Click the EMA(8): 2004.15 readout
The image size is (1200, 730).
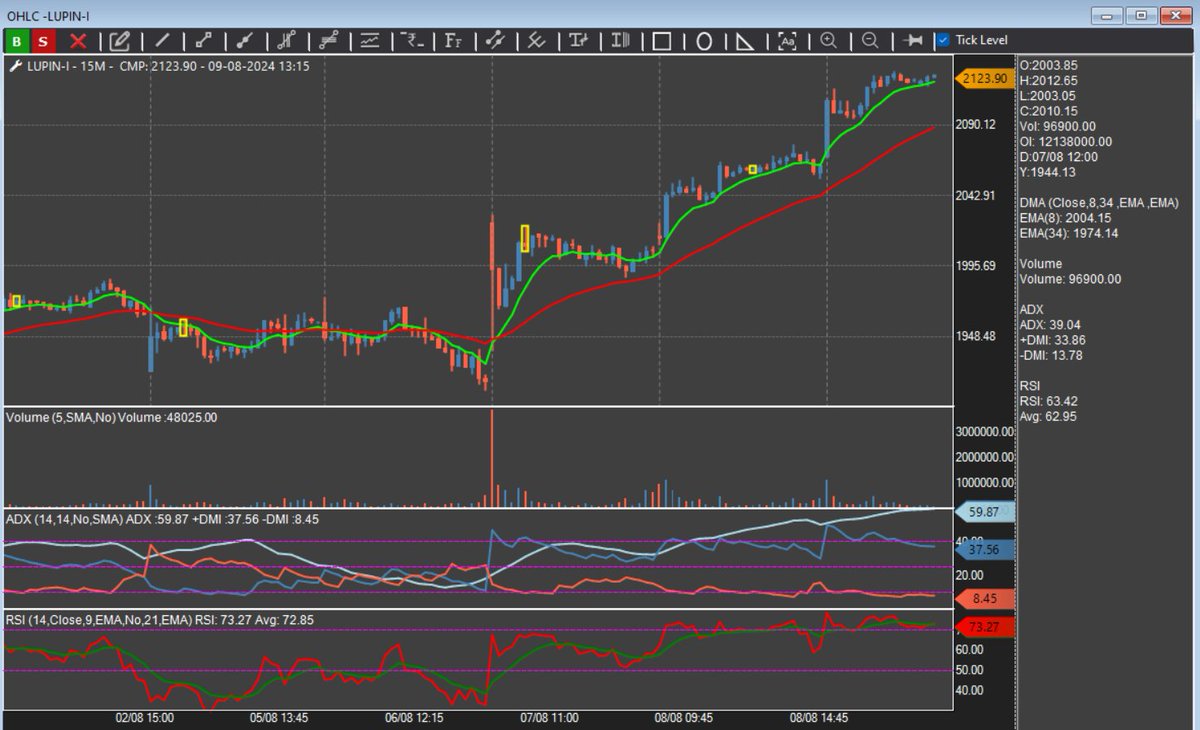tap(1066, 218)
